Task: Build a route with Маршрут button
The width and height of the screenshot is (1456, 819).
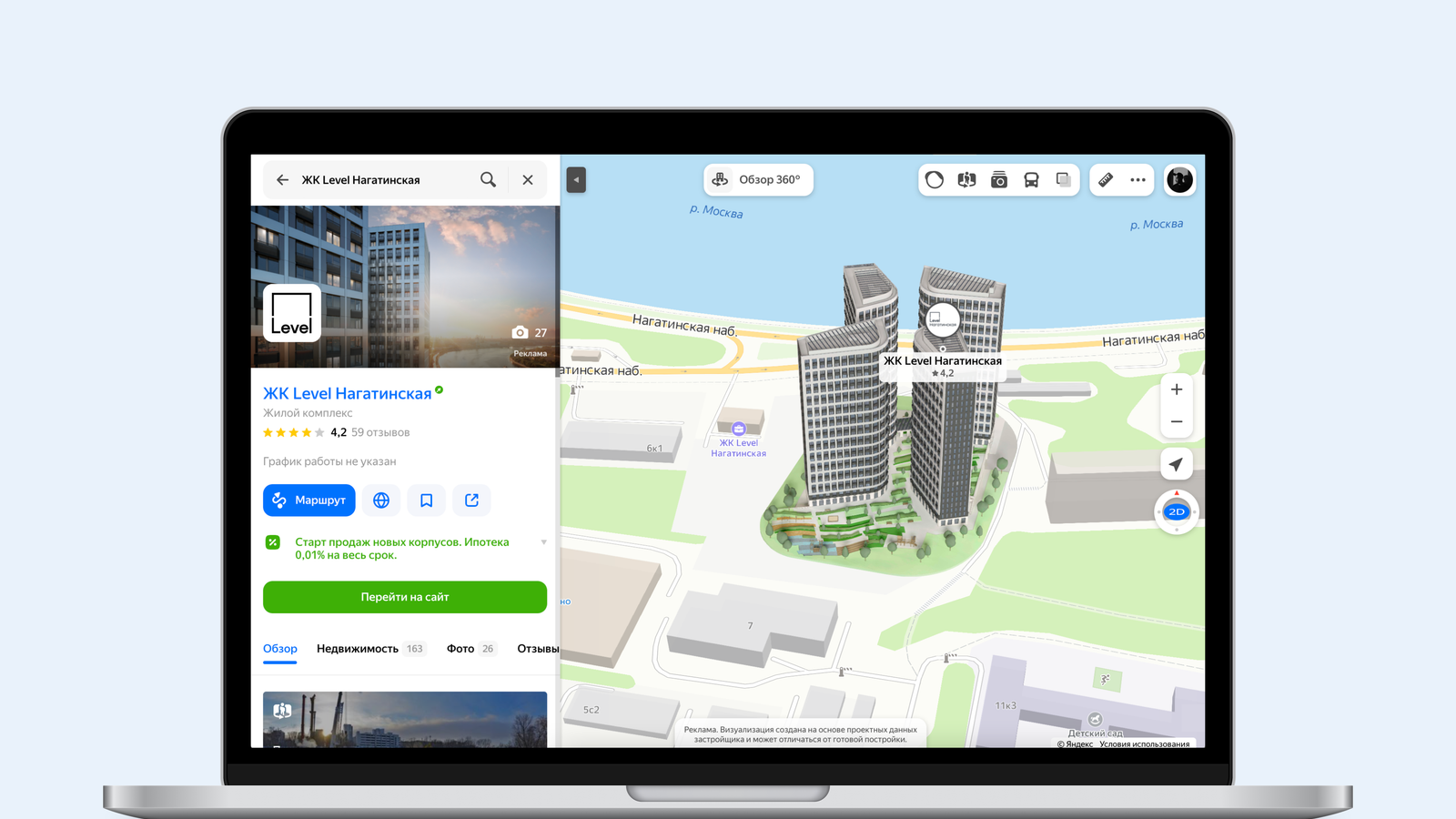Action: pos(309,500)
